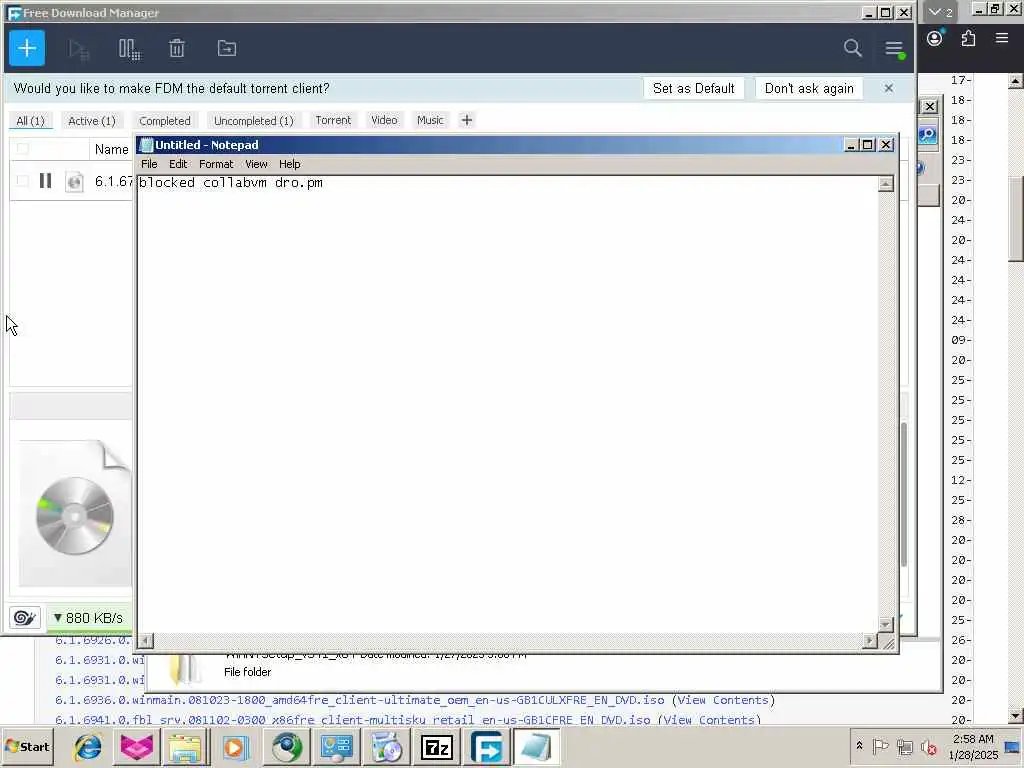
Task: Open View Contents link for 6.1.6936.0
Action: [x=723, y=700]
